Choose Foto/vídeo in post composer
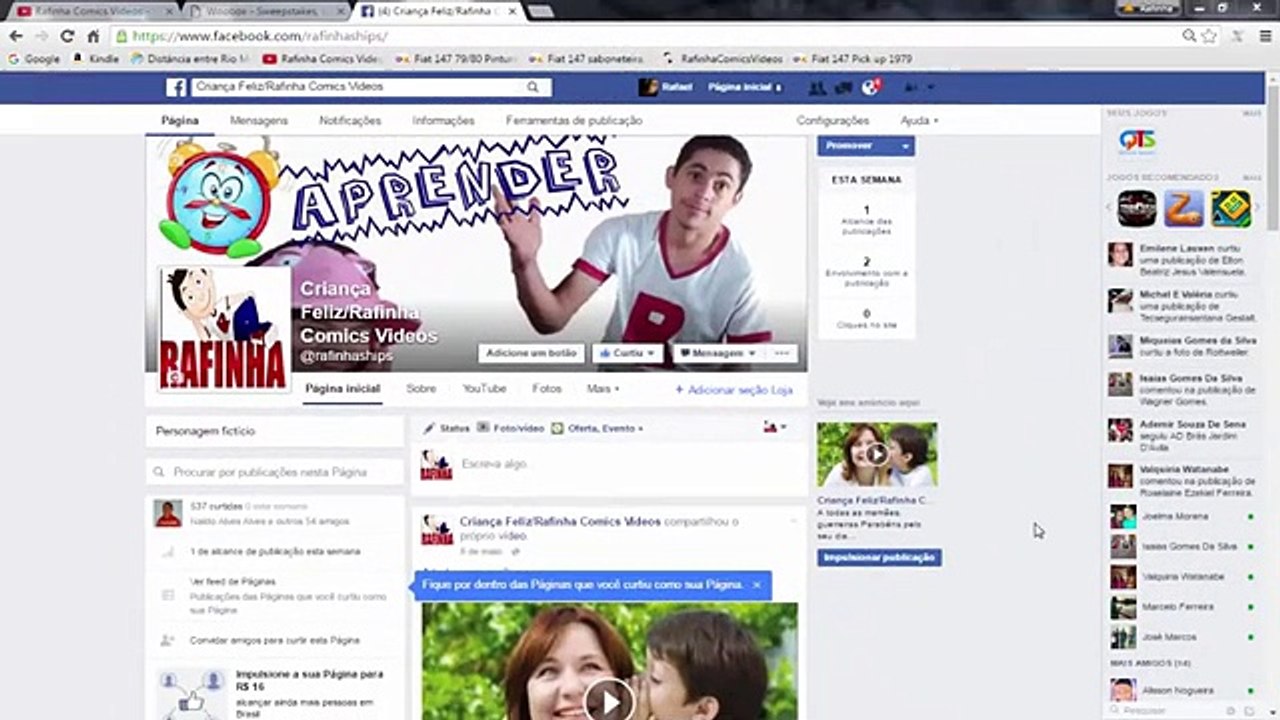The image size is (1280, 720). pyautogui.click(x=510, y=428)
